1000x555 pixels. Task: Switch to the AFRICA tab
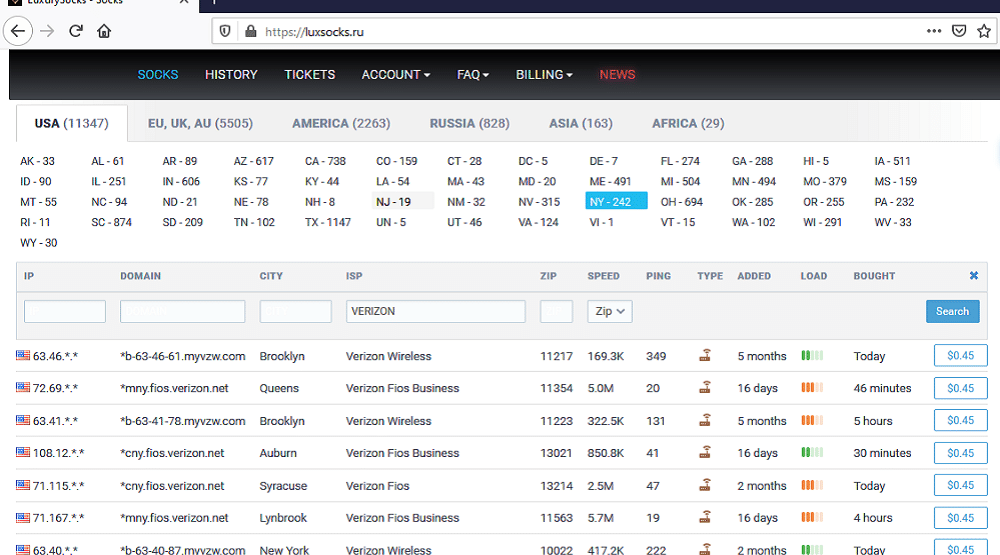688,123
